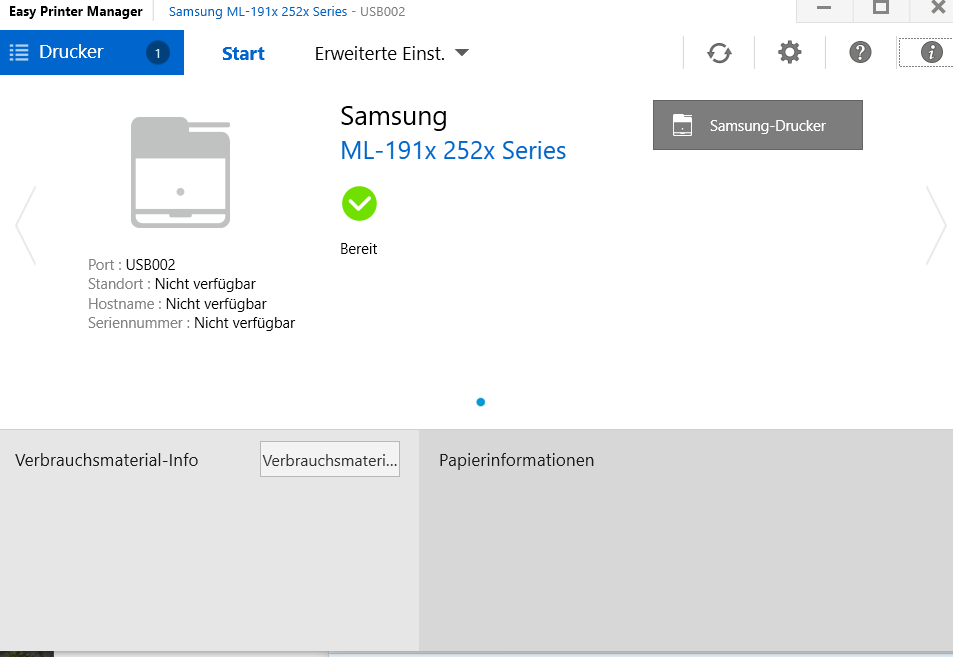Click the Samsung-Drucker button
Screen dimensions: 953x657
pyautogui.click(x=757, y=125)
